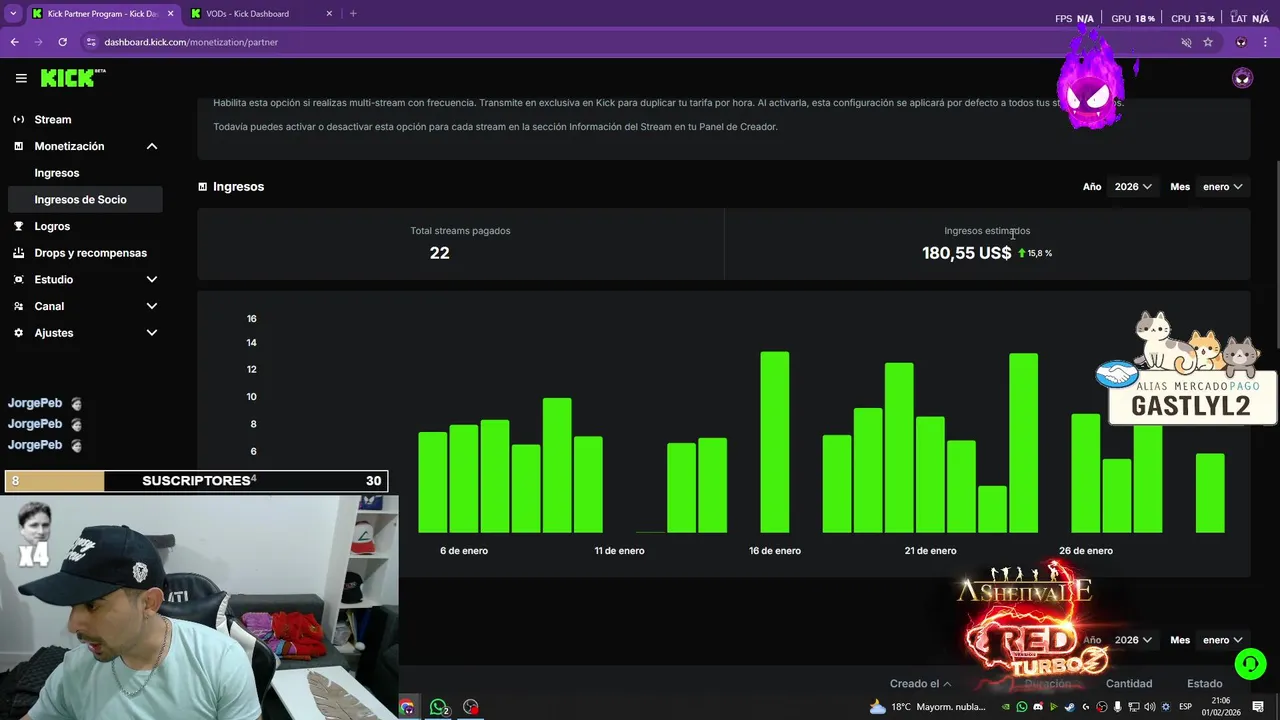Open the weather widget showing 18°C
Image resolution: width=1280 pixels, height=720 pixels.
point(927,707)
